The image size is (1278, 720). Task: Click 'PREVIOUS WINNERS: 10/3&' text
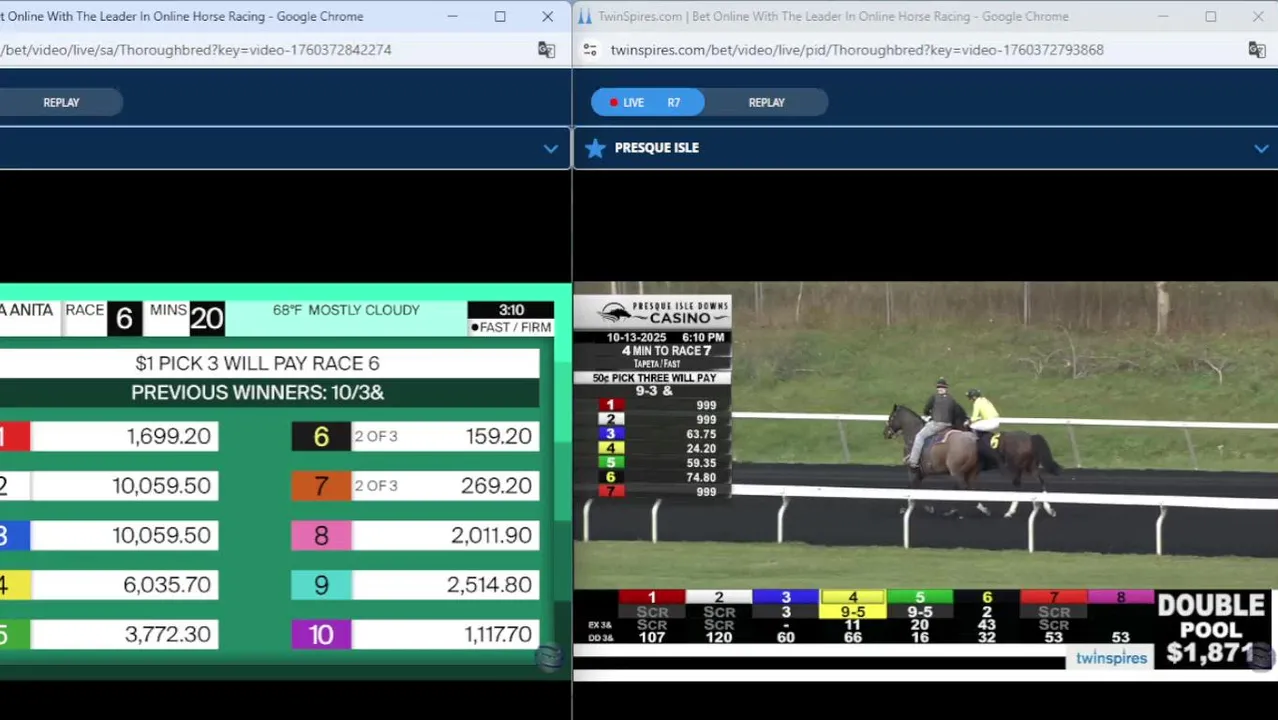257,393
